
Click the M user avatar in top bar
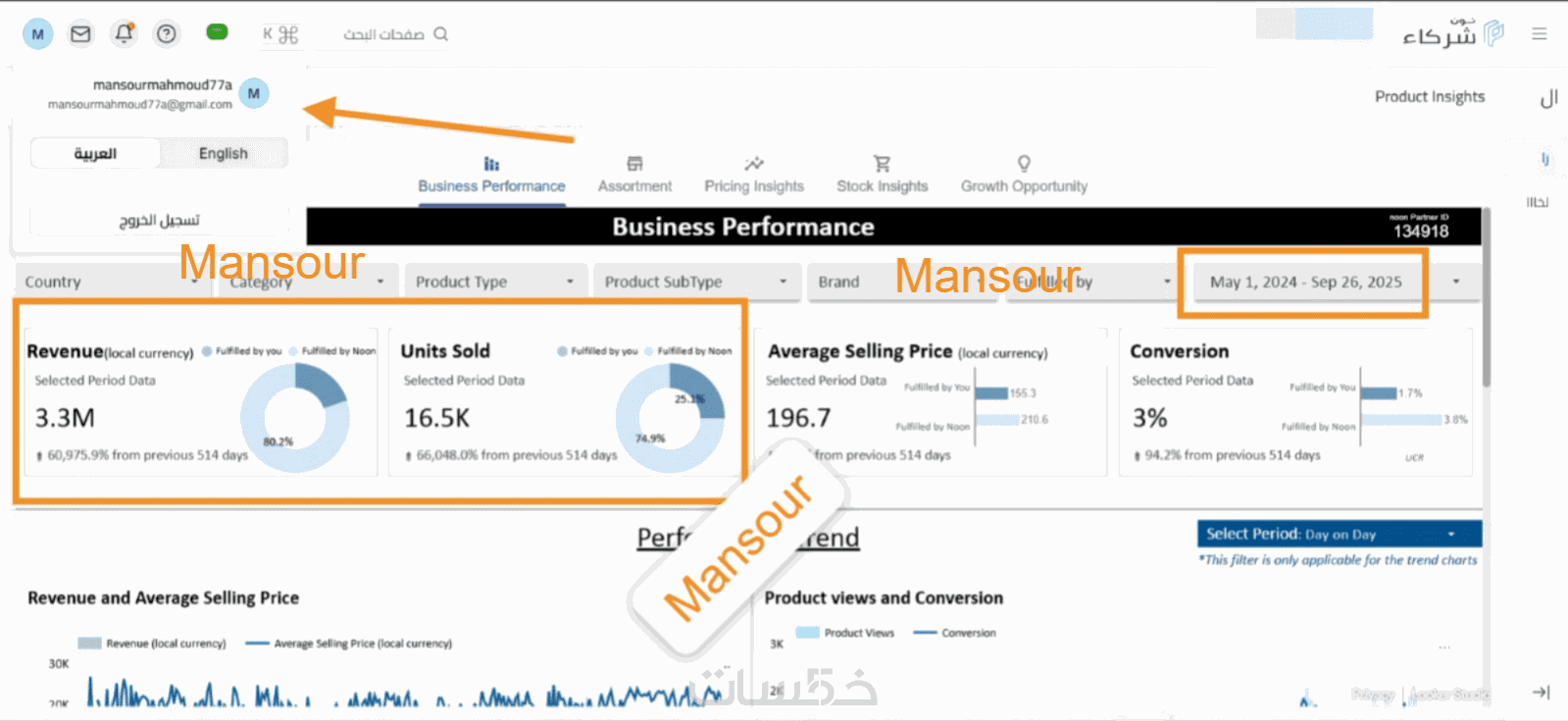(x=37, y=34)
